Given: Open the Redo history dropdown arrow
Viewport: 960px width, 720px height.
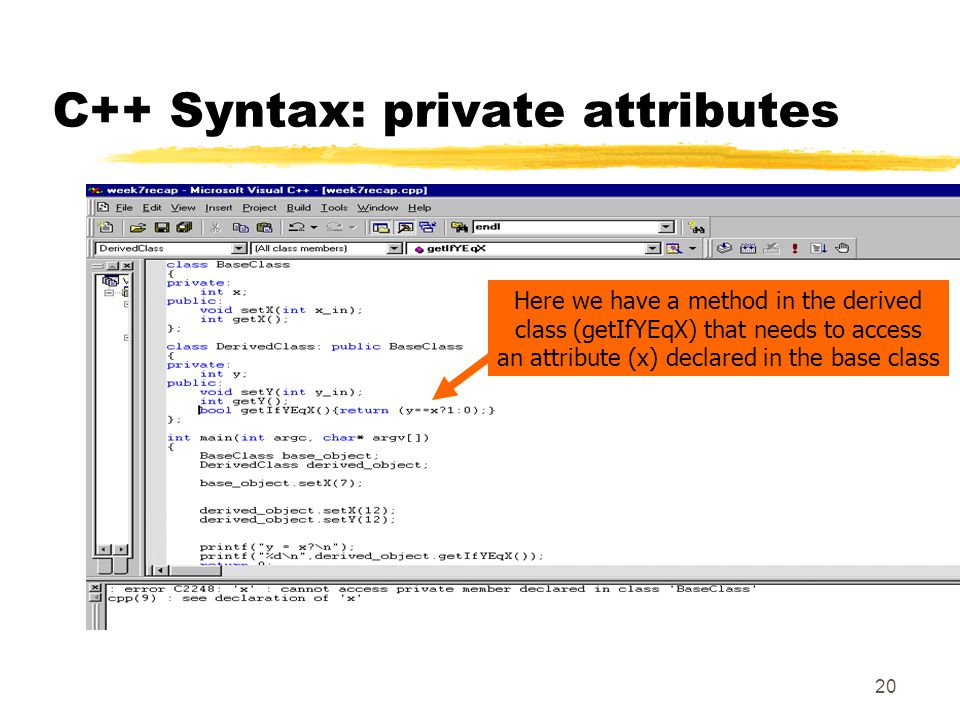Looking at the screenshot, I should (x=352, y=228).
